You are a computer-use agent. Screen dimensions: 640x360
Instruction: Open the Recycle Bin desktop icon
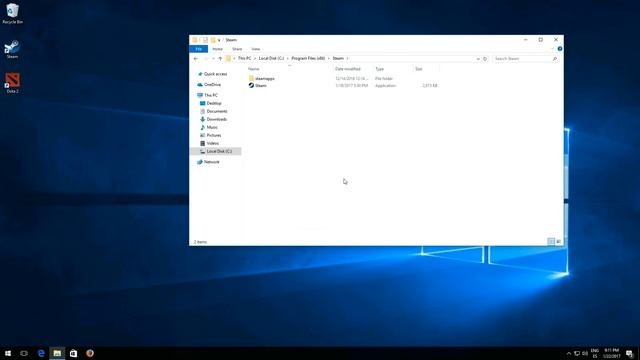pos(12,14)
